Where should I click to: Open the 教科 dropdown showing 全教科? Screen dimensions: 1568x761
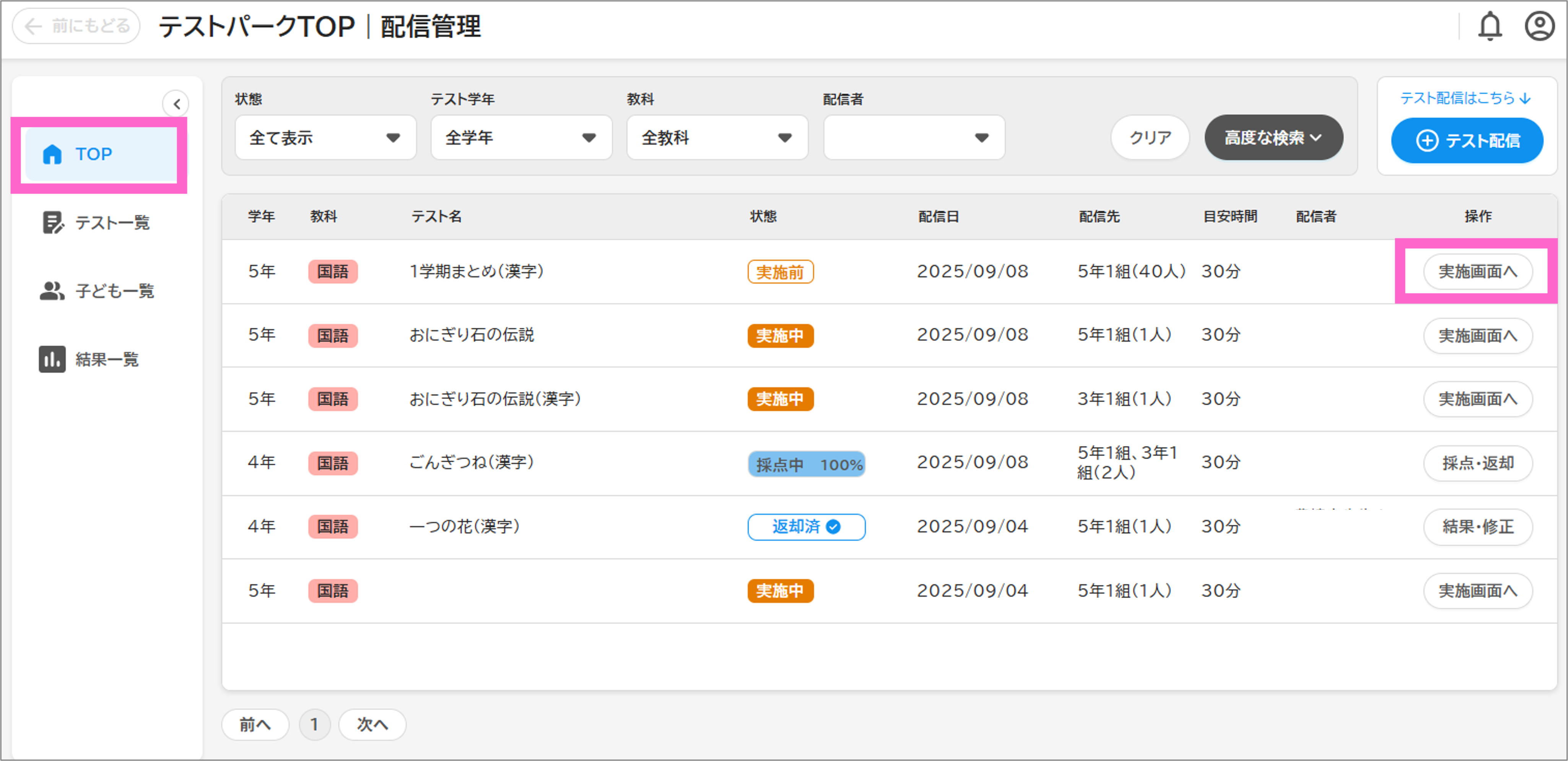(717, 138)
